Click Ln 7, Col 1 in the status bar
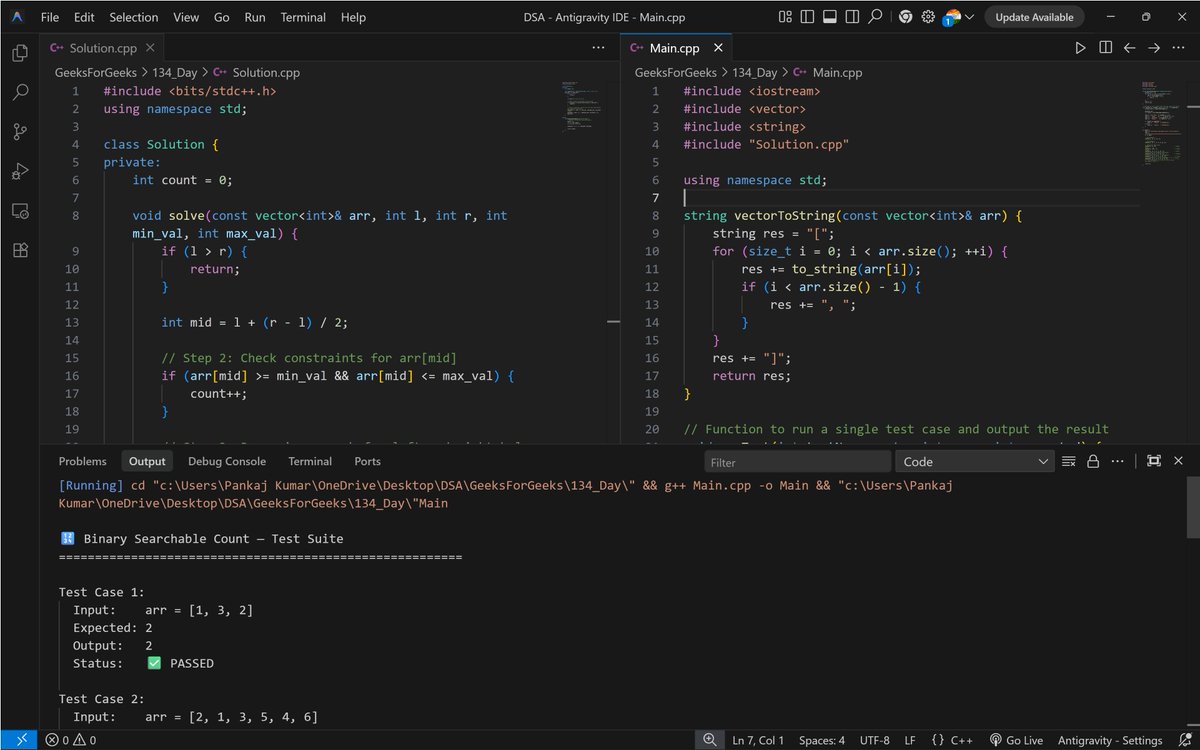This screenshot has height=750, width=1200. (759, 740)
